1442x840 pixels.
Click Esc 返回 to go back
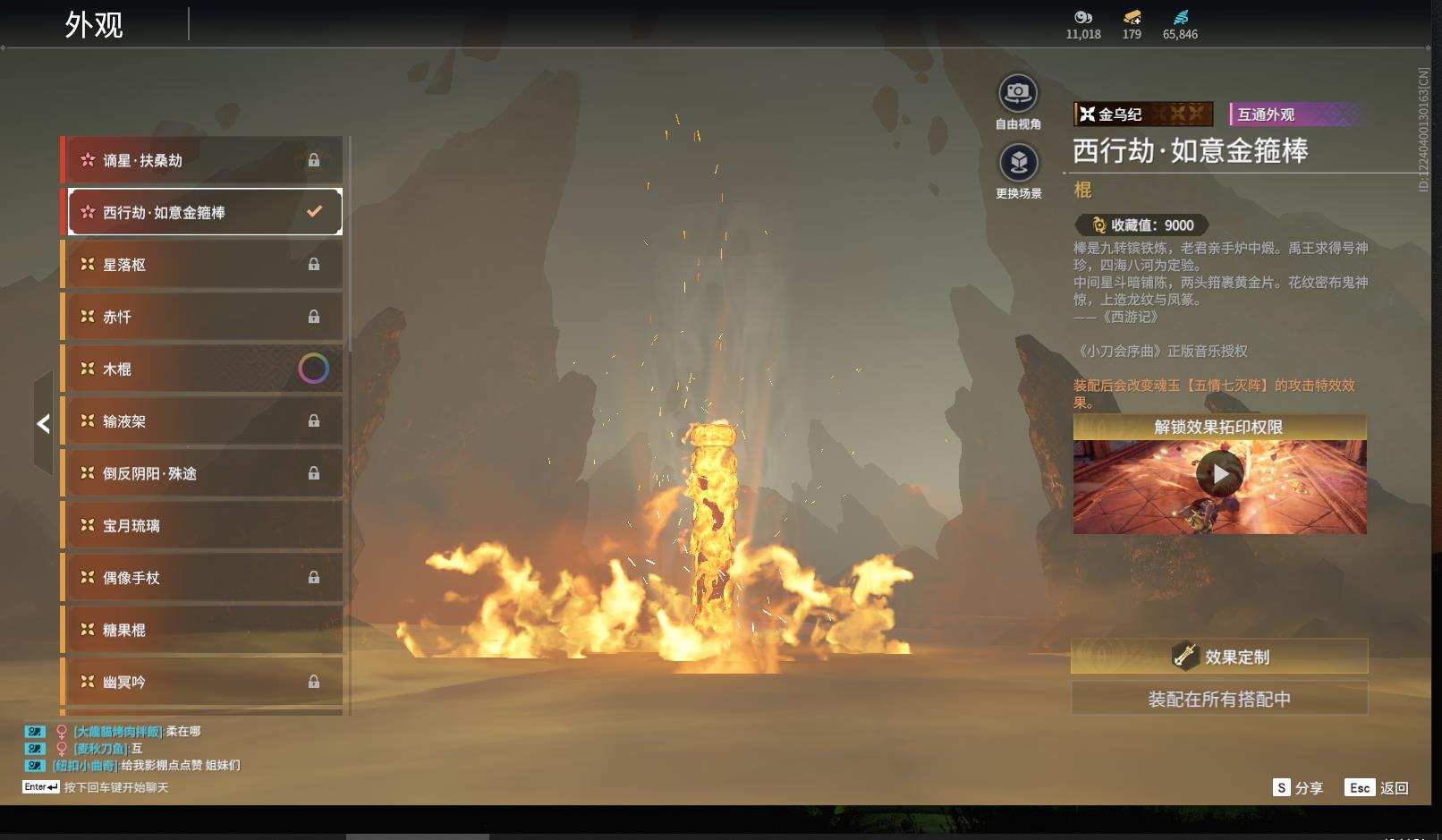click(x=1378, y=787)
